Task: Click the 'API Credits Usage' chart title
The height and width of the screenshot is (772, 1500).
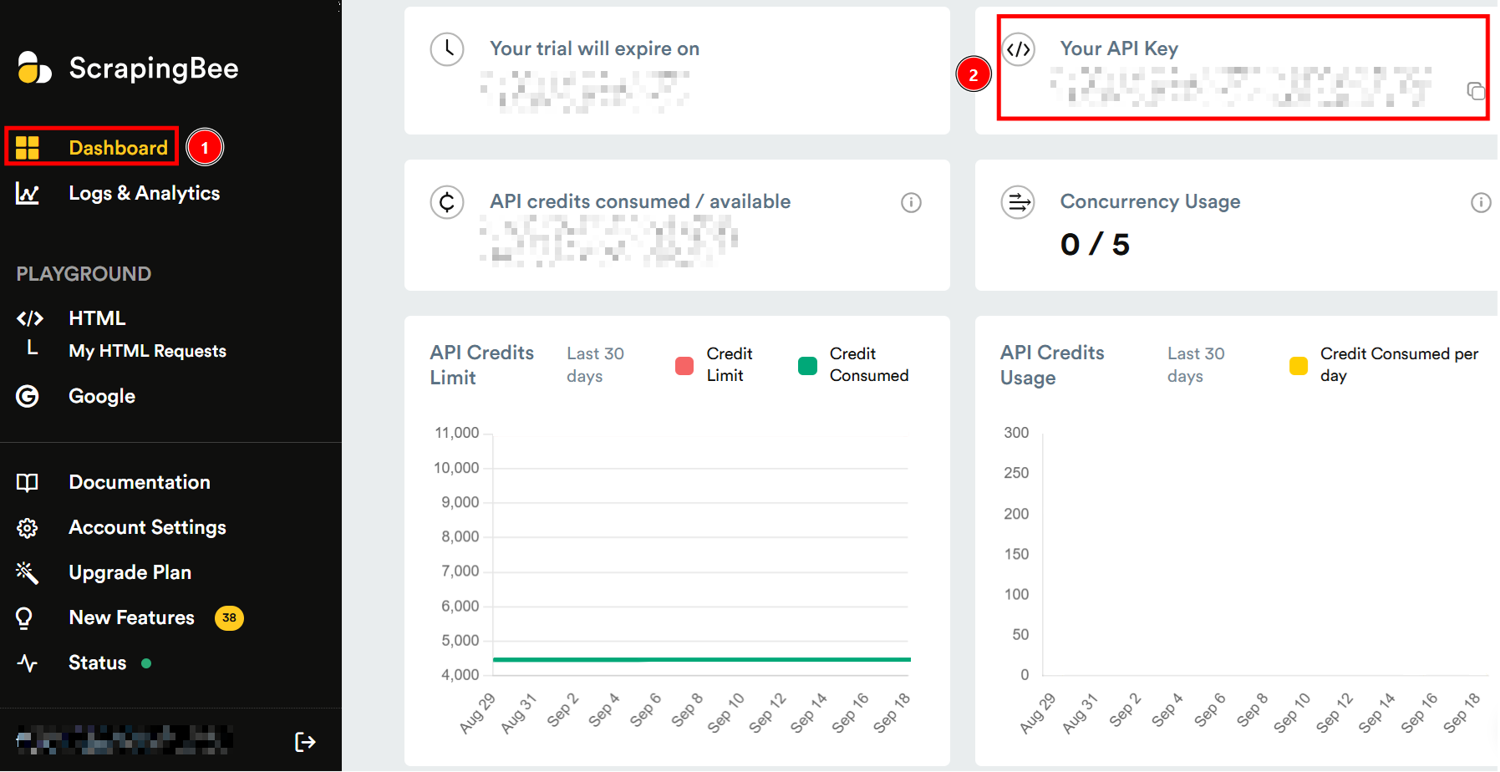Action: [x=1052, y=365]
